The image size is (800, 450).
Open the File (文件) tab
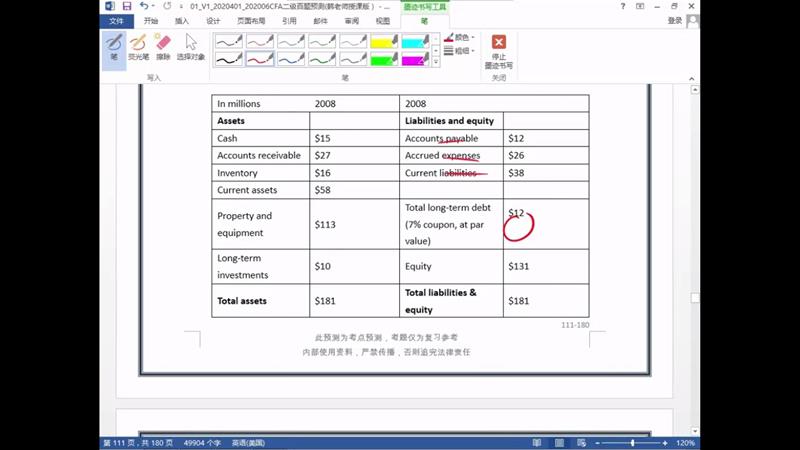(116, 21)
